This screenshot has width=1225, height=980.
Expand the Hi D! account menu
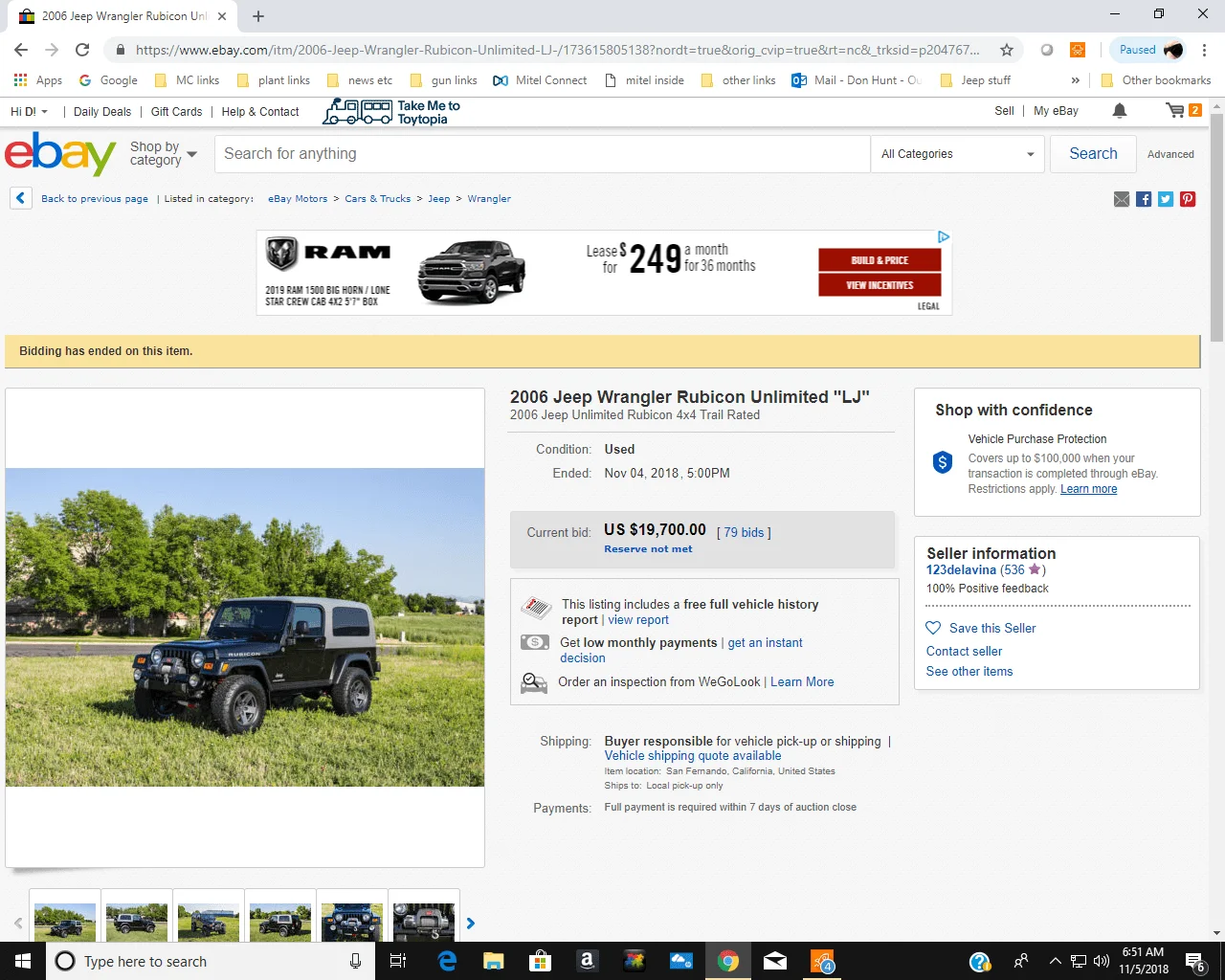point(29,112)
